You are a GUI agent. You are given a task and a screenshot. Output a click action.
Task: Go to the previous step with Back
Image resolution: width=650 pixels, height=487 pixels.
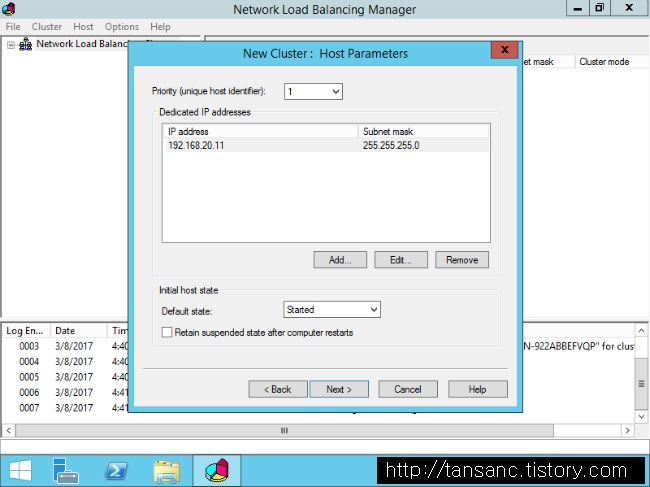coord(278,389)
